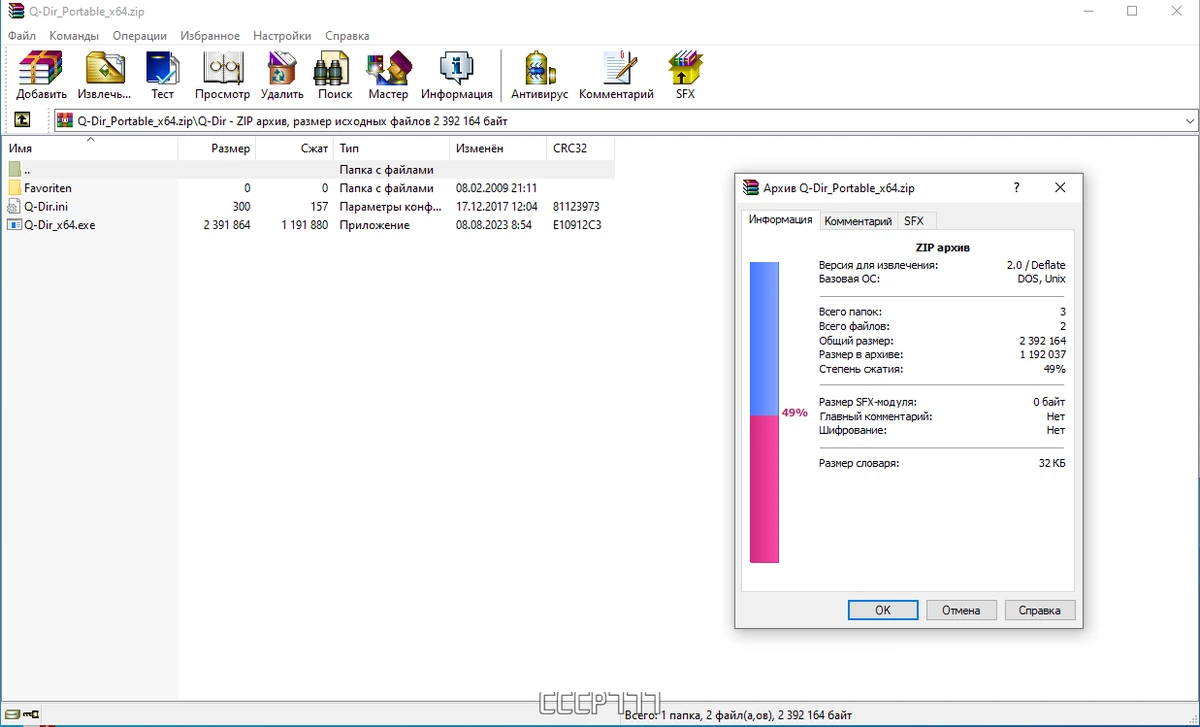This screenshot has width=1200, height=727.
Task: Switch to the Комментарий dialog tab
Action: (858, 221)
